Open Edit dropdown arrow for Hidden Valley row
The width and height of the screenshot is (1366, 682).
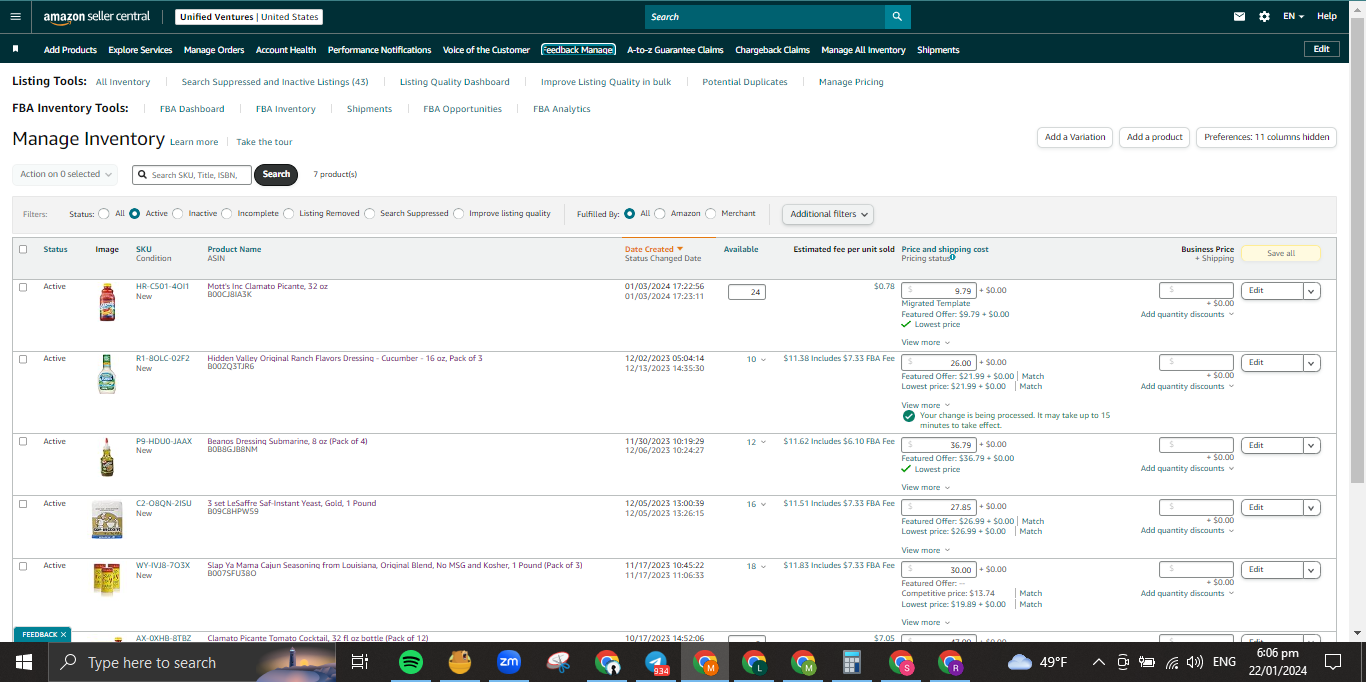point(1311,363)
